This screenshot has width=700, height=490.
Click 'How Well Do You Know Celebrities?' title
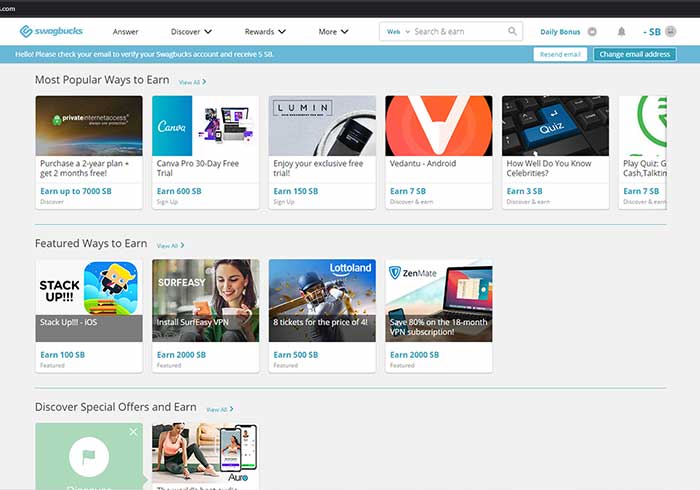[x=549, y=168]
